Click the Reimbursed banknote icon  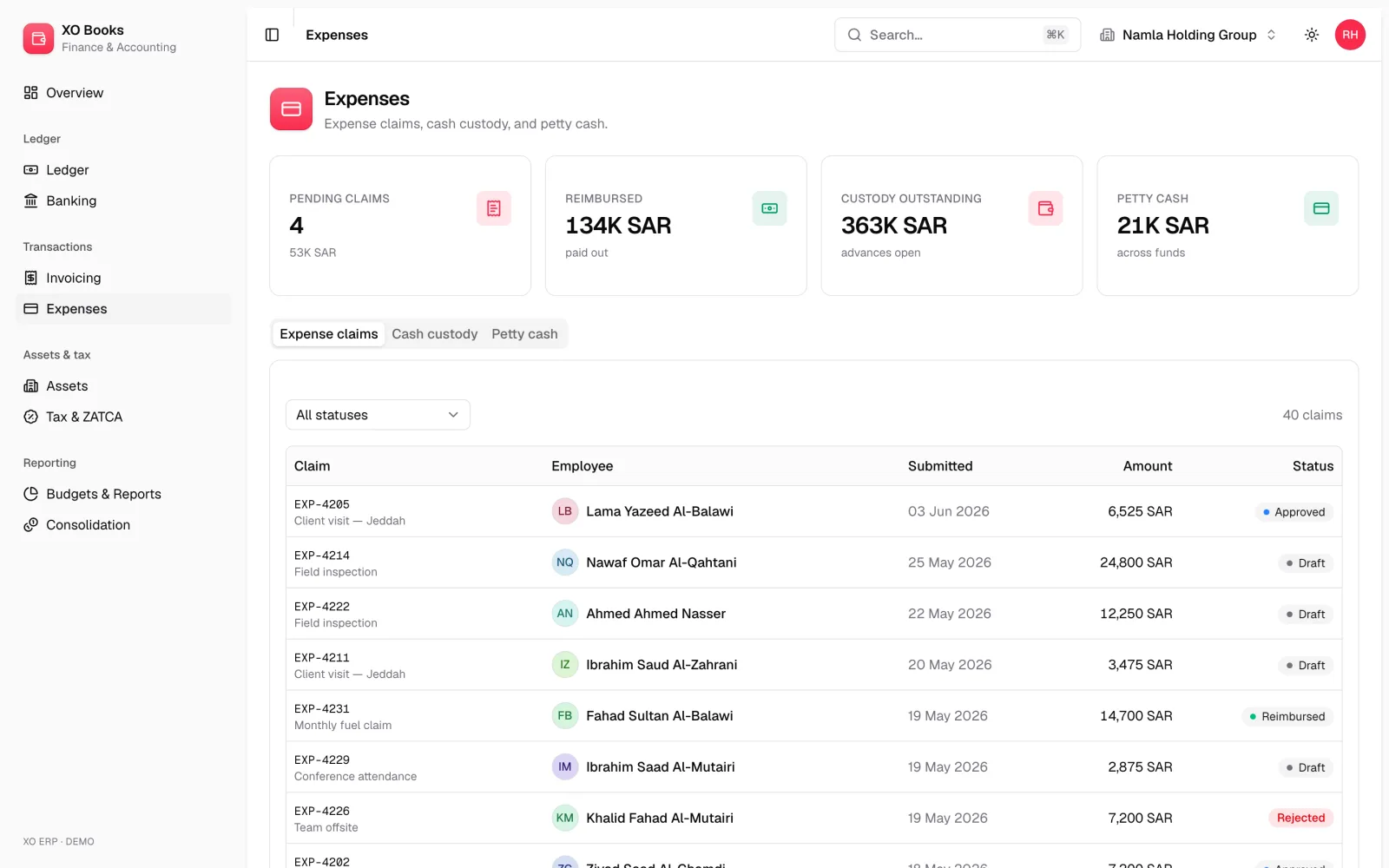tap(769, 208)
